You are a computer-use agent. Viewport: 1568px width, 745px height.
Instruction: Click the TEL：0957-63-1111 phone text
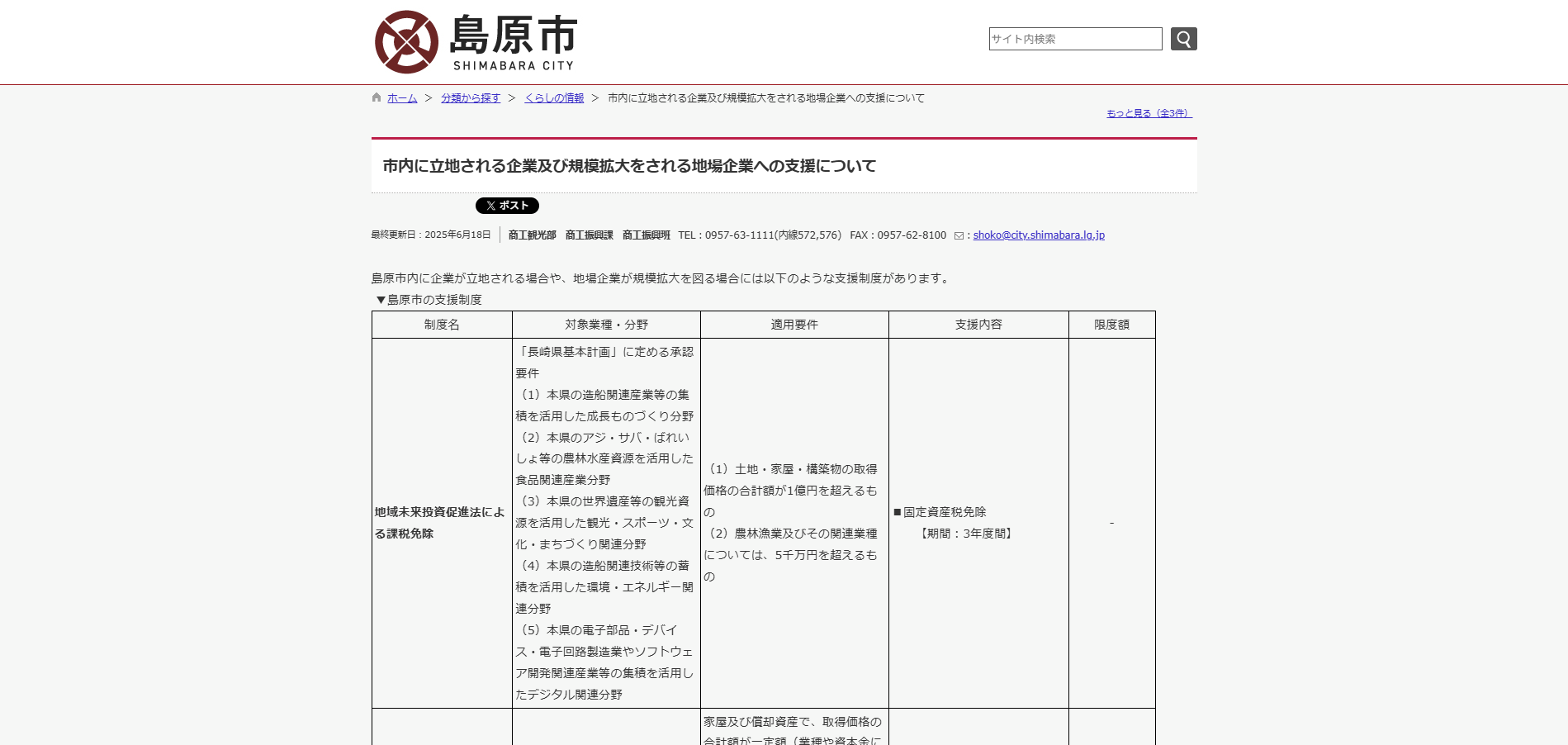(x=760, y=235)
